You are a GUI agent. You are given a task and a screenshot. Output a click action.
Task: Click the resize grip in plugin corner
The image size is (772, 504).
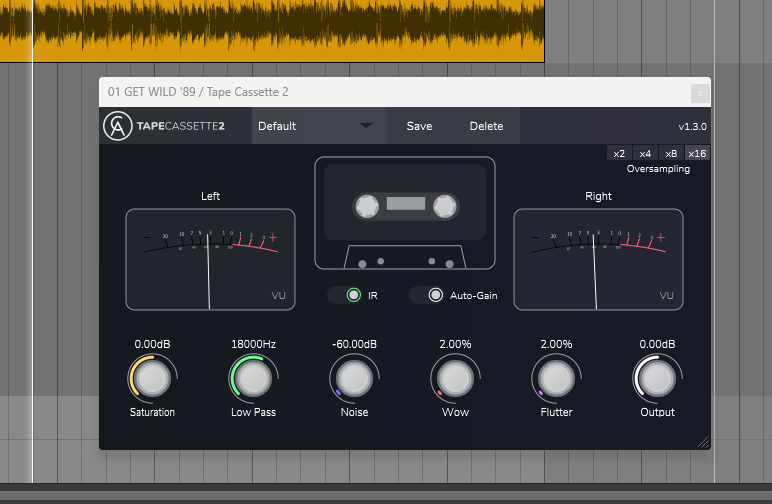pyautogui.click(x=702, y=441)
